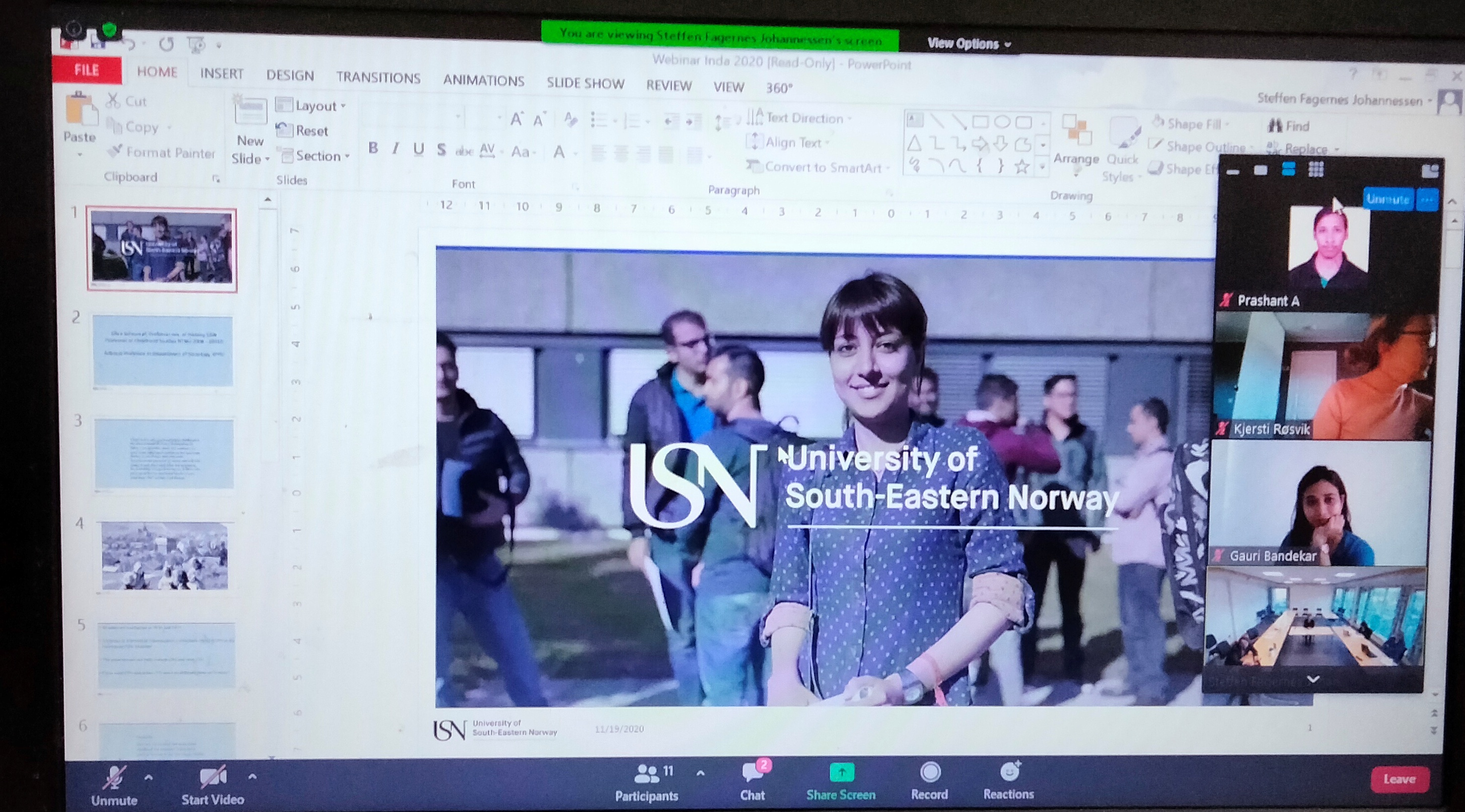1465x812 pixels.
Task: Clear all text formatting icon
Action: tap(570, 119)
